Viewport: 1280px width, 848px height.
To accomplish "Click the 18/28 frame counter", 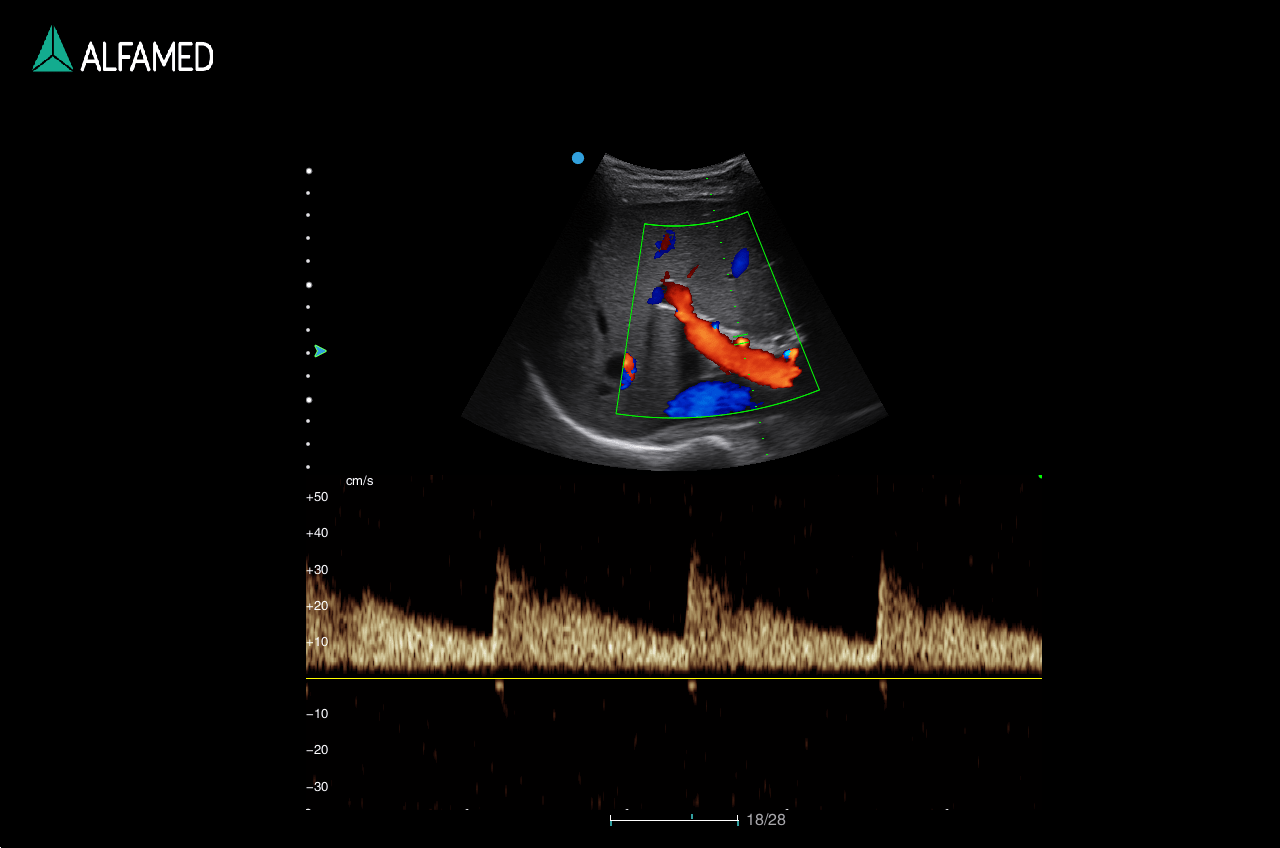I will (x=766, y=820).
